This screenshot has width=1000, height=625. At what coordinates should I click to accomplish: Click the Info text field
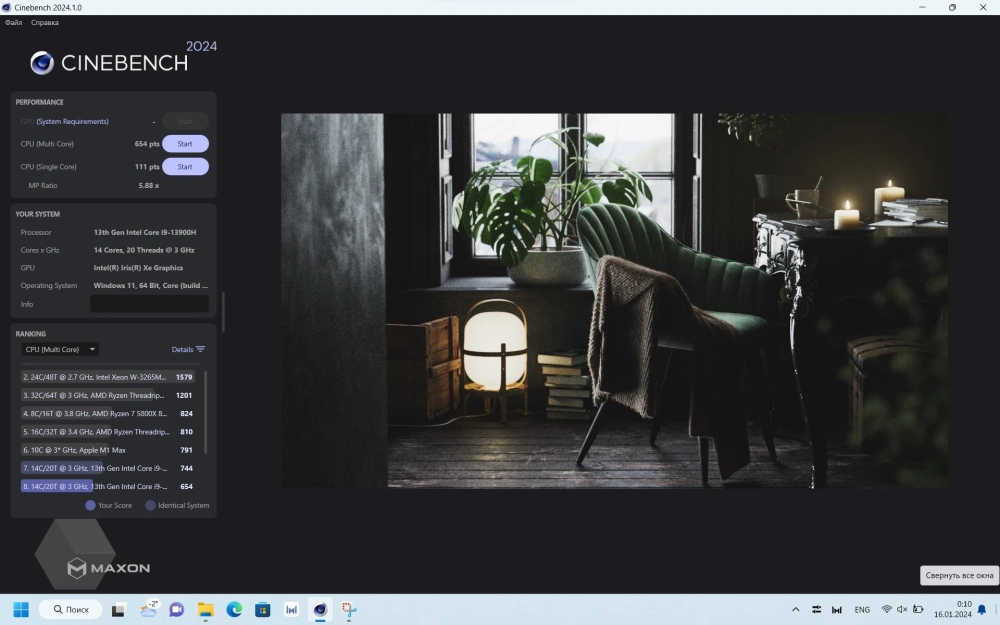pyautogui.click(x=149, y=304)
